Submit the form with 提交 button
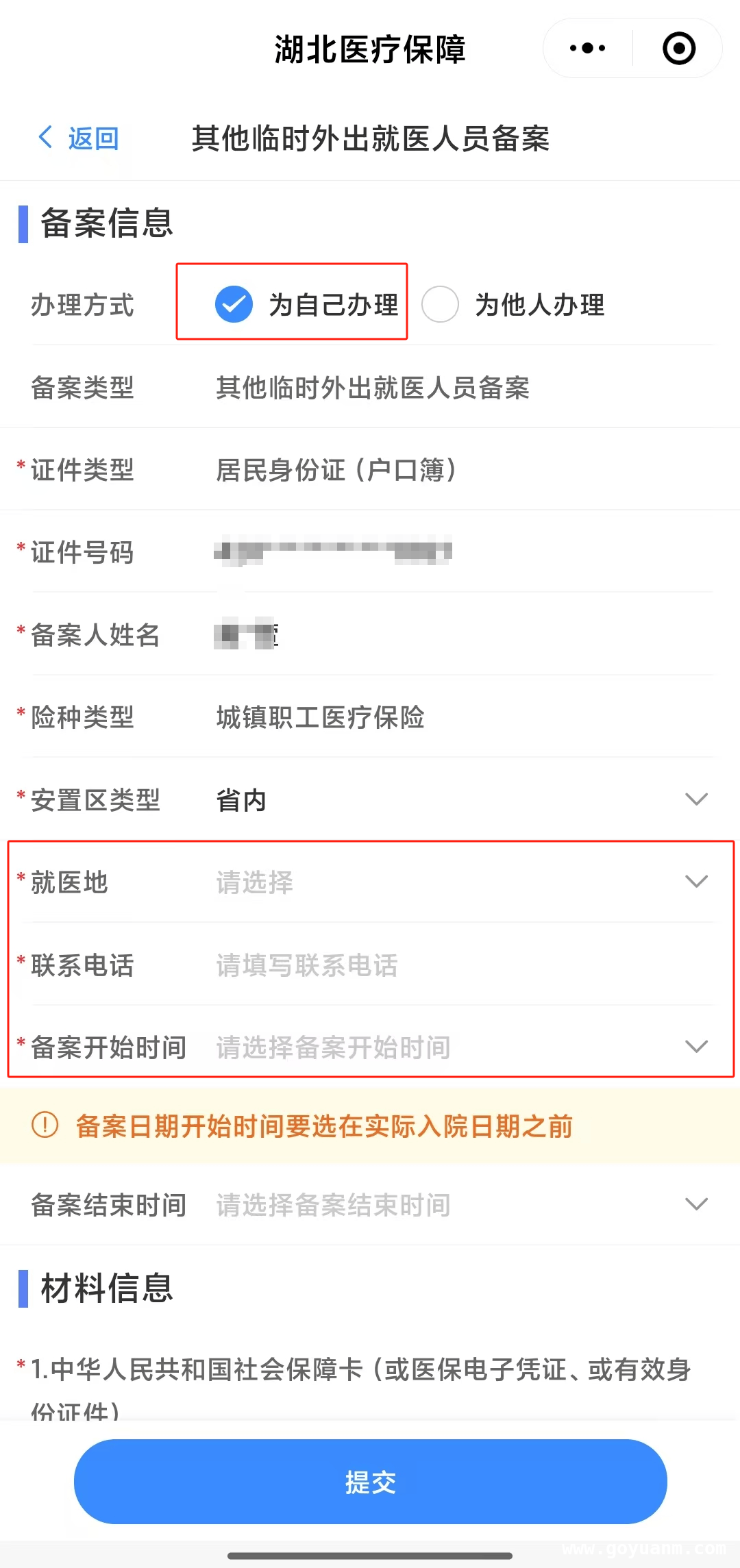 coord(370,1481)
